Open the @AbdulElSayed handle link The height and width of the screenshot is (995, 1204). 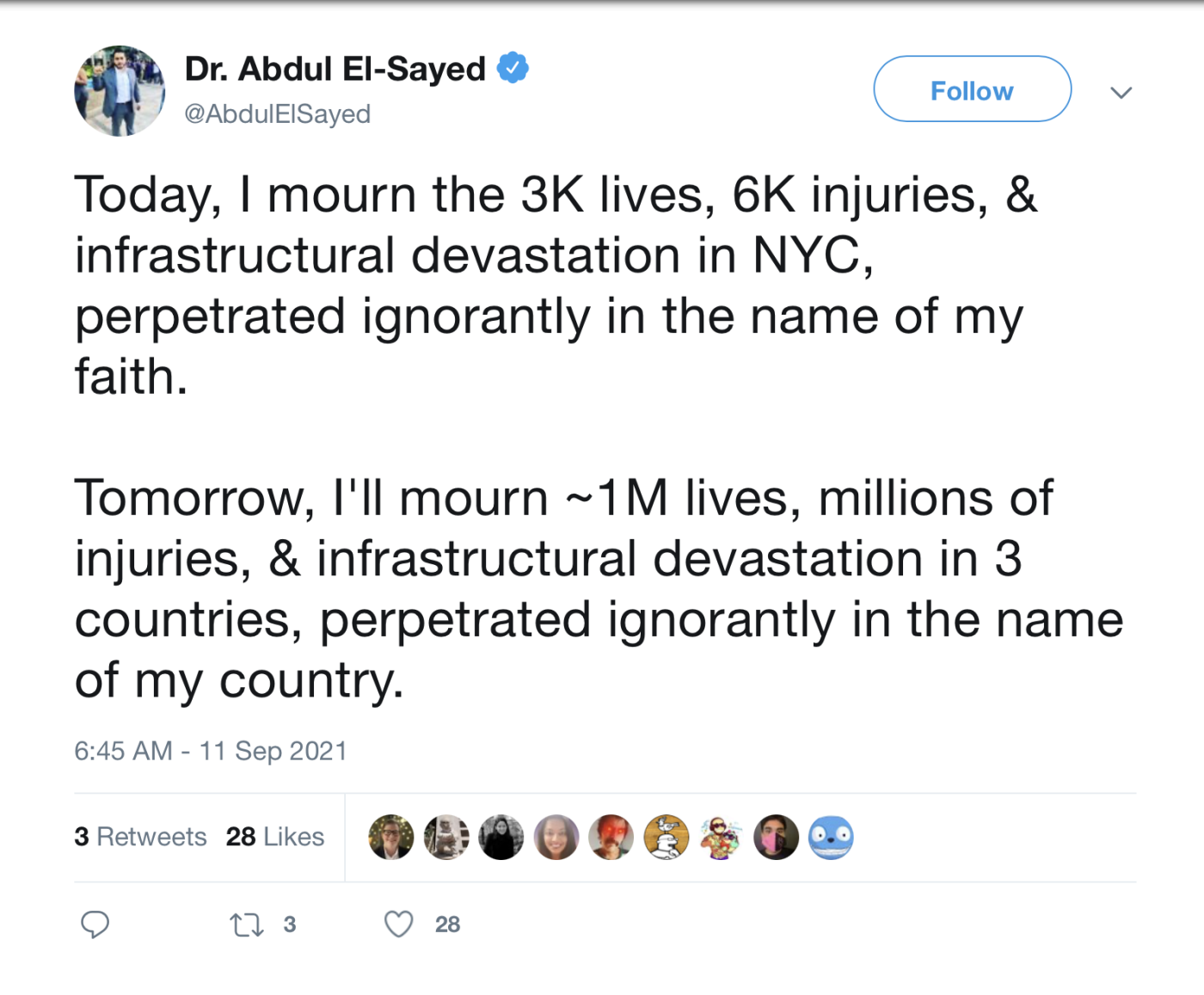click(x=278, y=114)
